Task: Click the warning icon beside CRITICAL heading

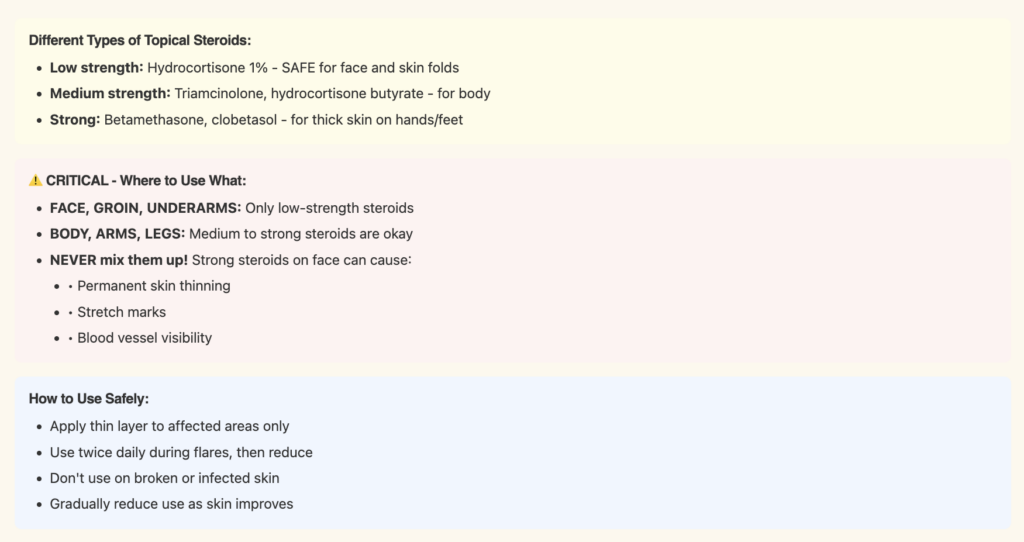Action: coord(35,181)
